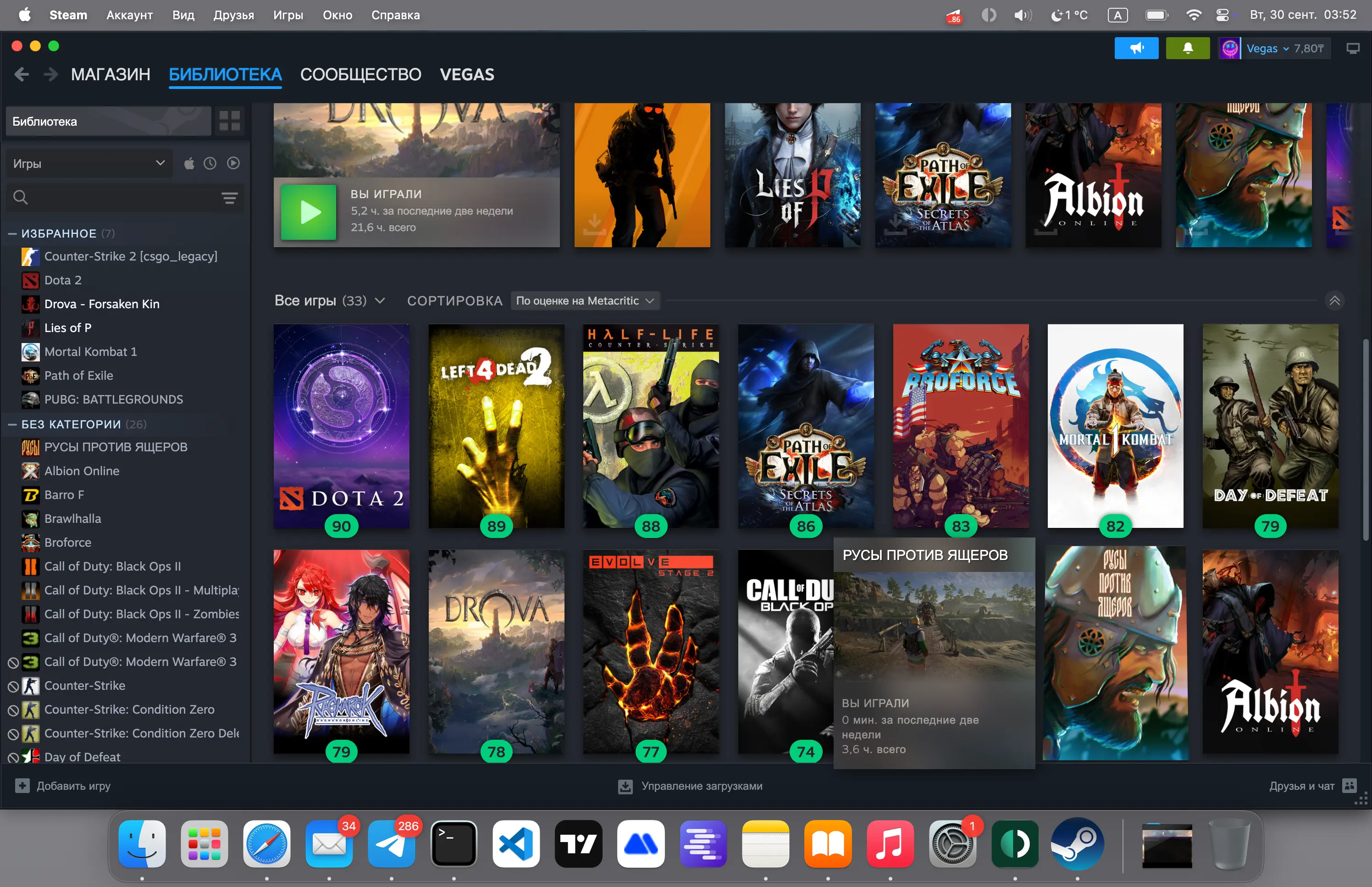Open the Игры filter dropdown

[x=89, y=164]
